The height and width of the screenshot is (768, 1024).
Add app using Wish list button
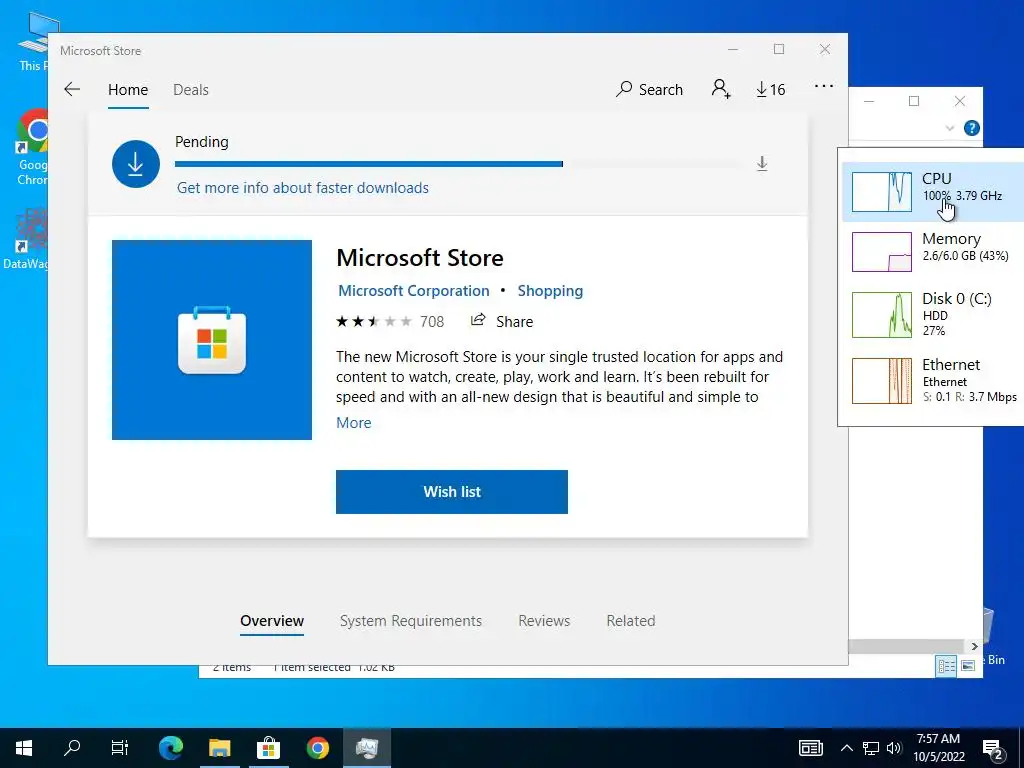(452, 492)
